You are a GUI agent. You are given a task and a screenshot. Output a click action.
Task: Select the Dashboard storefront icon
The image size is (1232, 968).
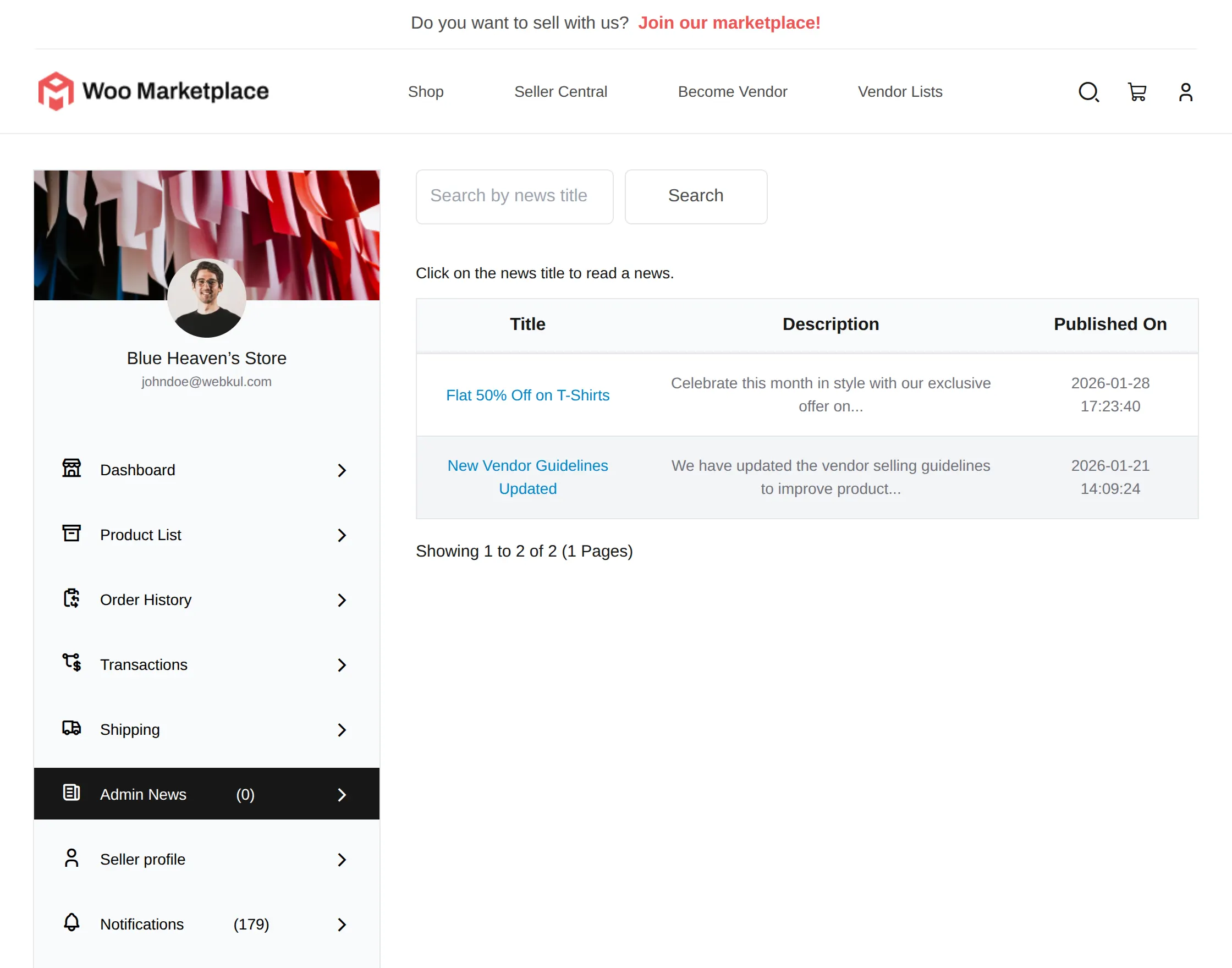(71, 469)
